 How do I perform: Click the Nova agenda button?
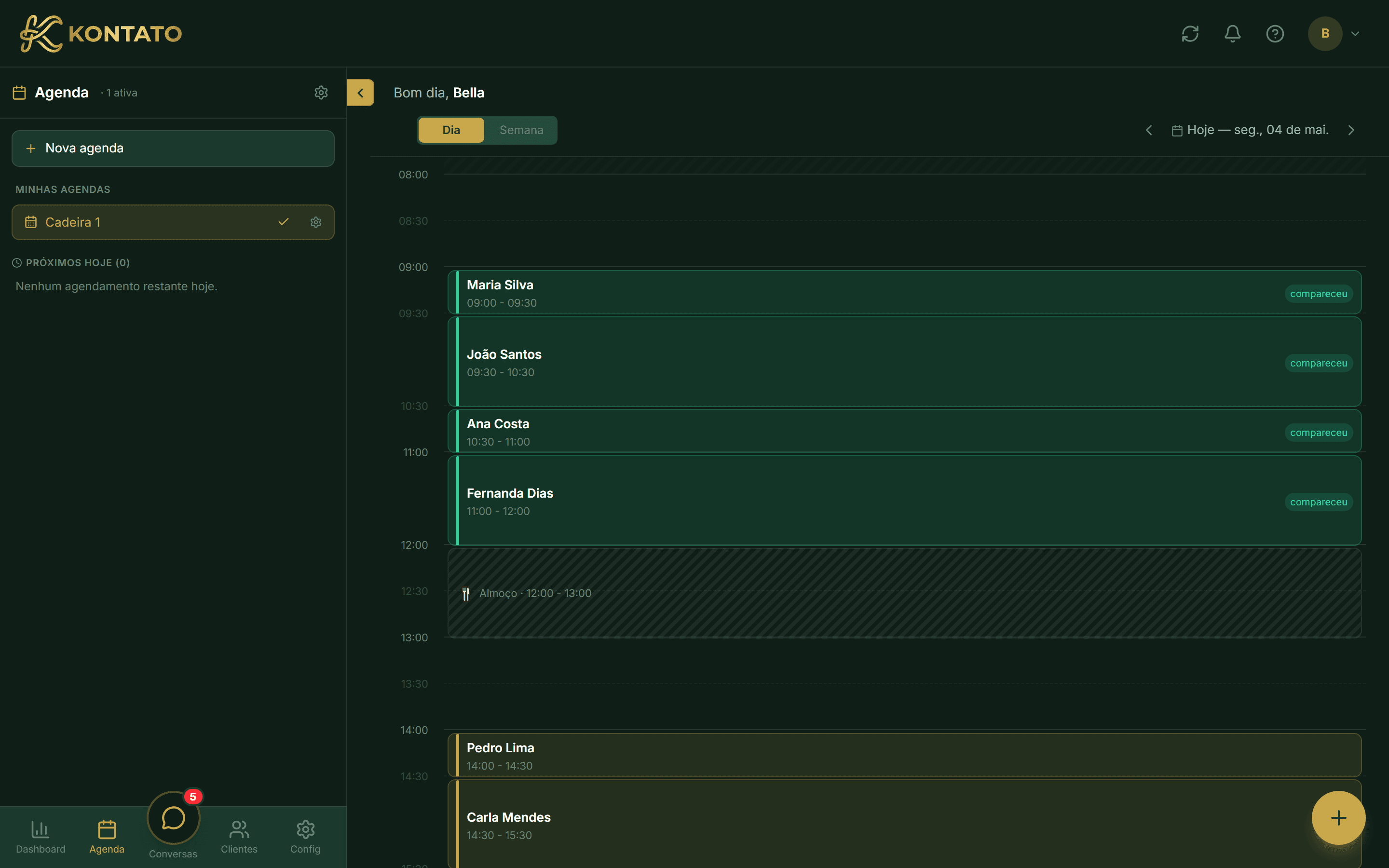click(173, 148)
